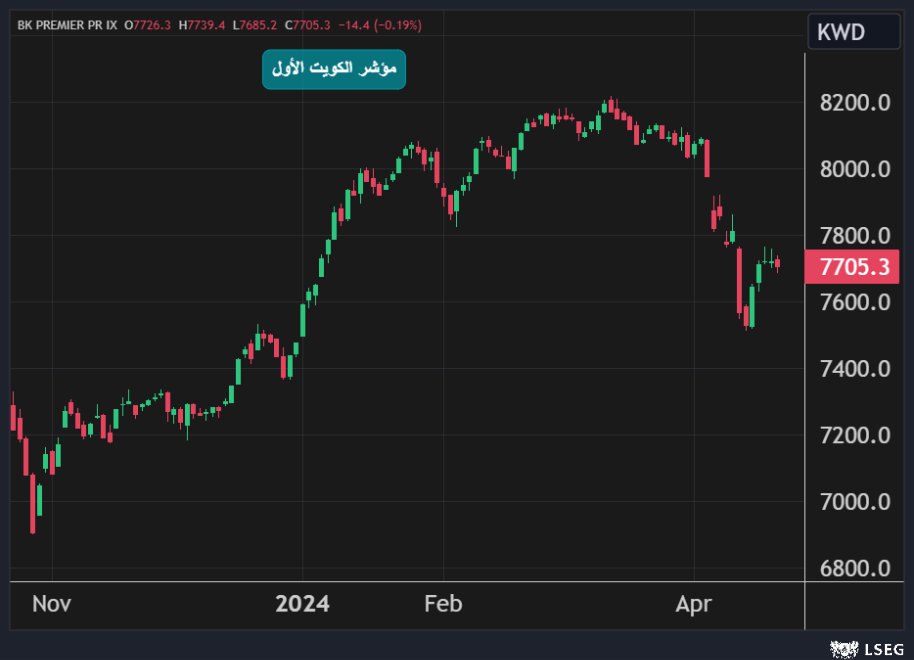This screenshot has width=914, height=660.
Task: Click the BK PREMIER PR IX symbol name
Action: (x=66, y=24)
